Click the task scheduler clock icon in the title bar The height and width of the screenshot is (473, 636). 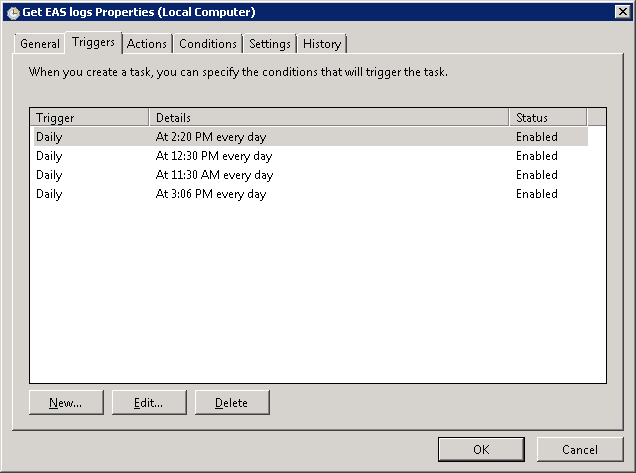(13, 13)
